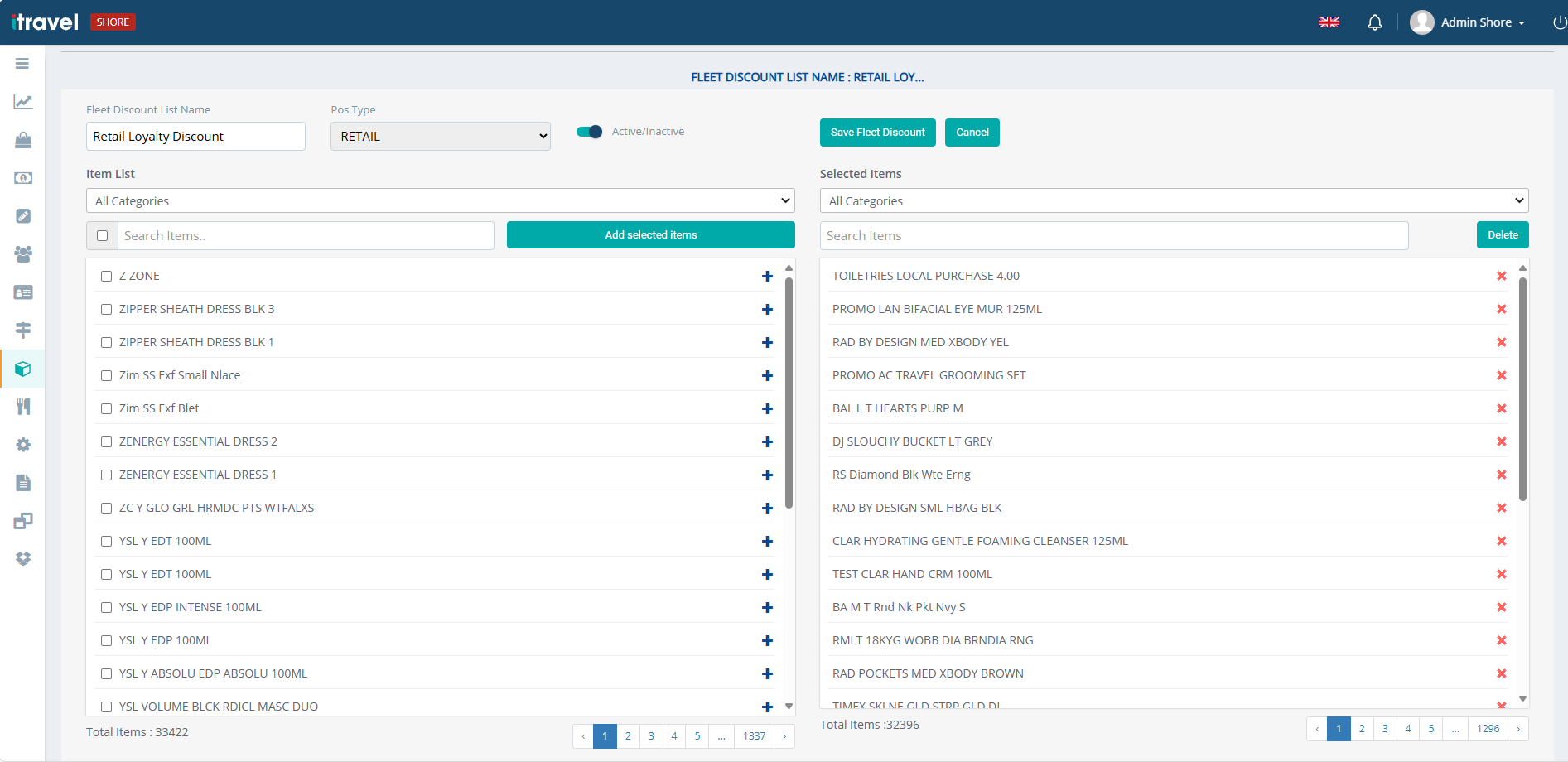Viewport: 1568px width, 762px height.
Task: Click the hamburger menu icon in sidebar
Action: tap(22, 64)
